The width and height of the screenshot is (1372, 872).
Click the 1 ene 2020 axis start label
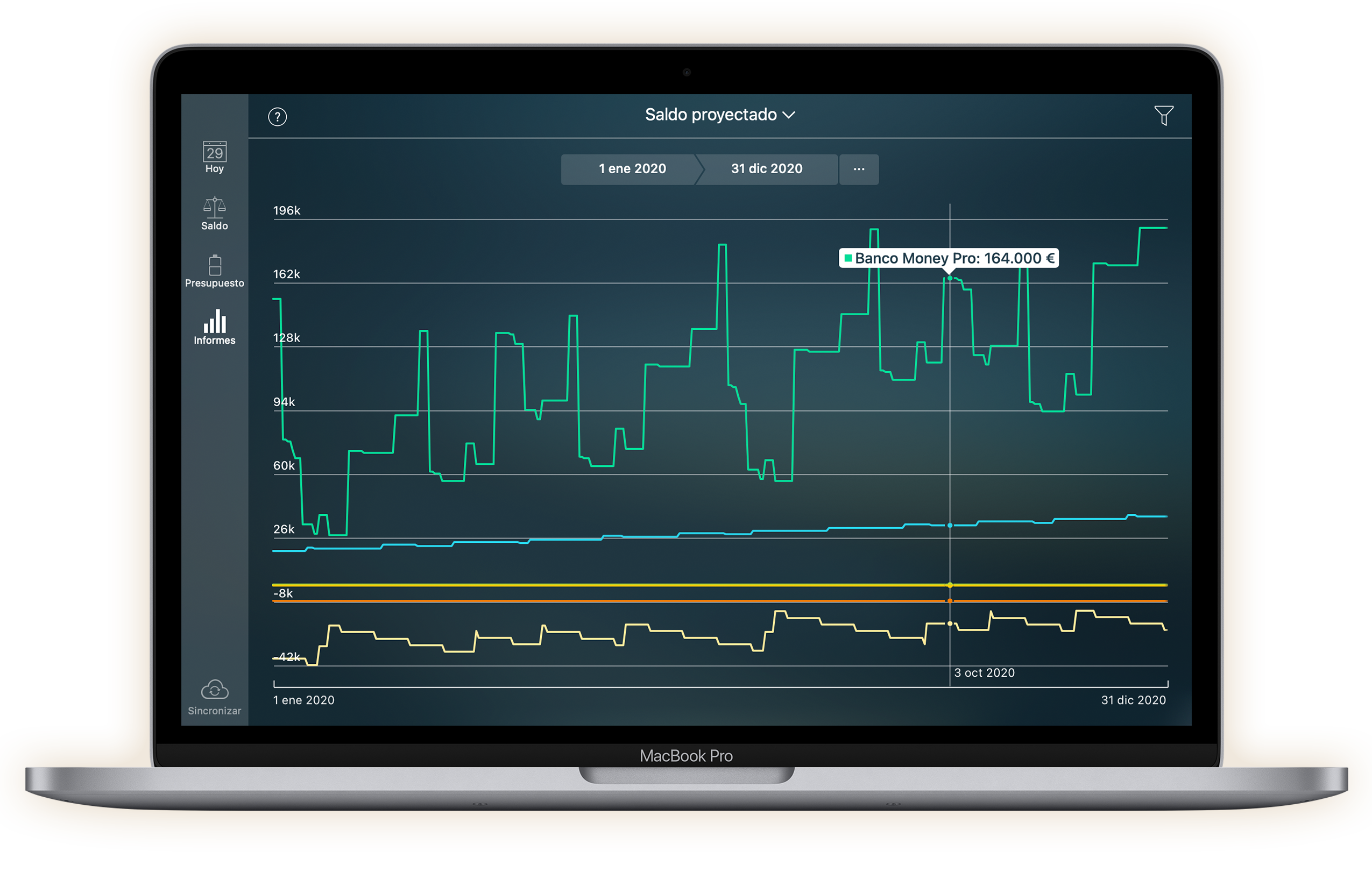pyautogui.click(x=303, y=700)
